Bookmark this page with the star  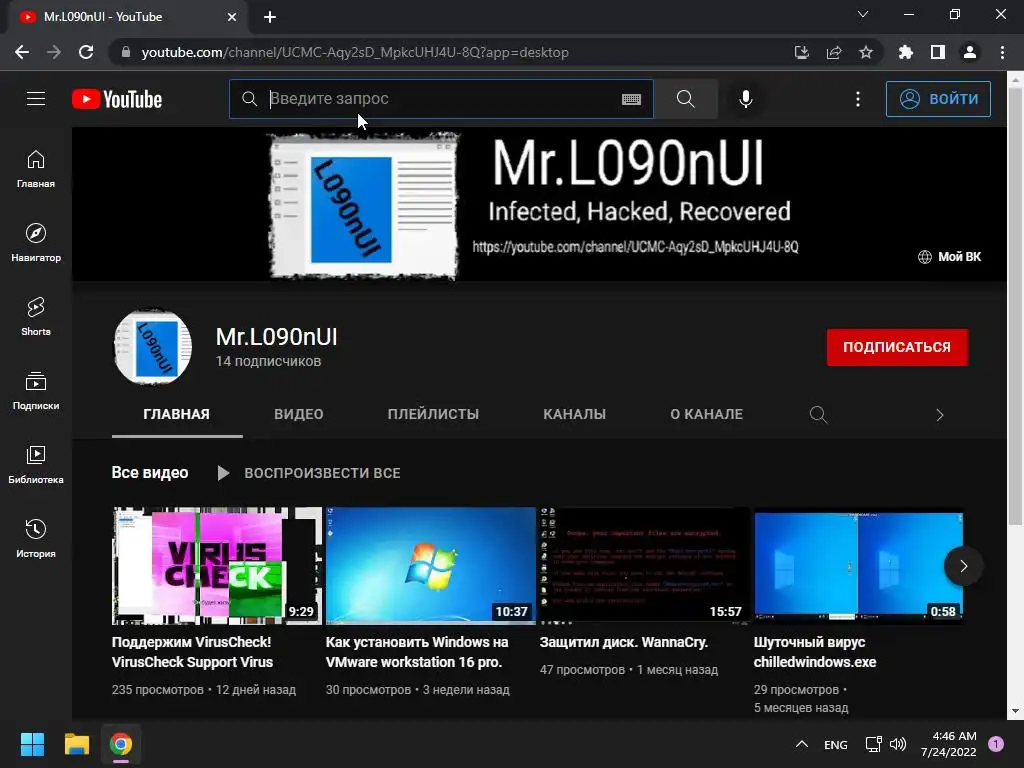tap(866, 52)
